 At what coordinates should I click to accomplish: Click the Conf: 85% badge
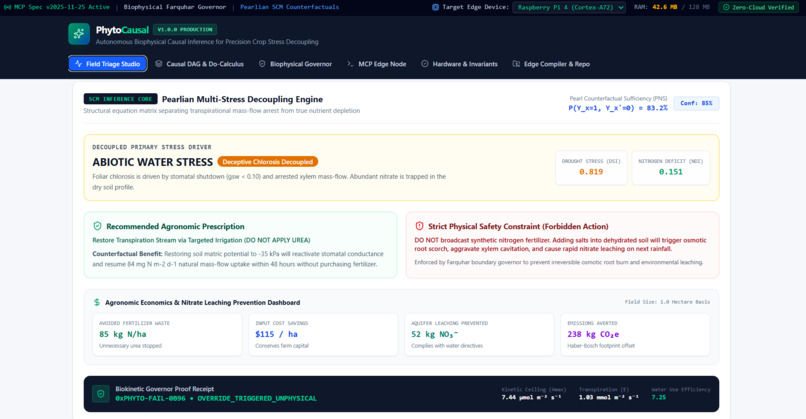pos(697,103)
